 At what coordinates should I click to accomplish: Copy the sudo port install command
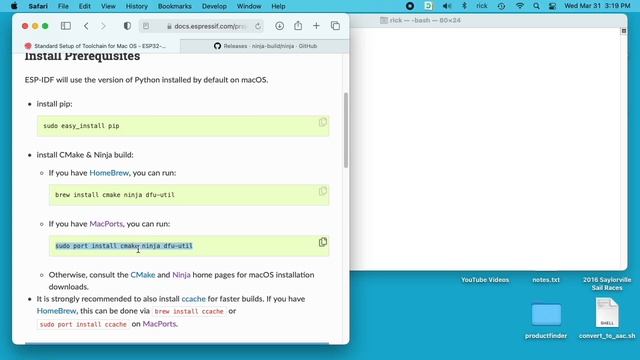click(322, 242)
